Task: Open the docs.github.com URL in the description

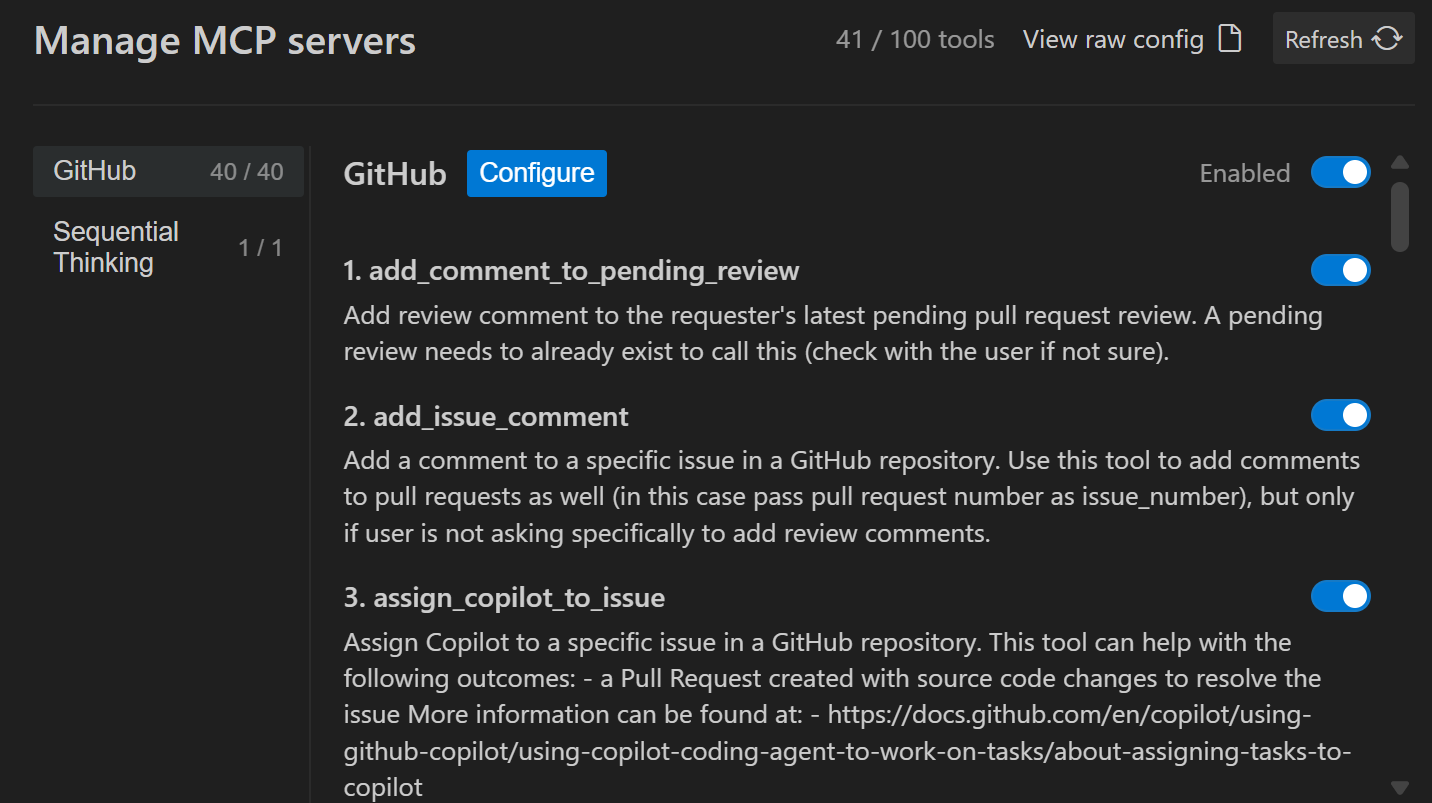Action: pyautogui.click(x=1069, y=714)
